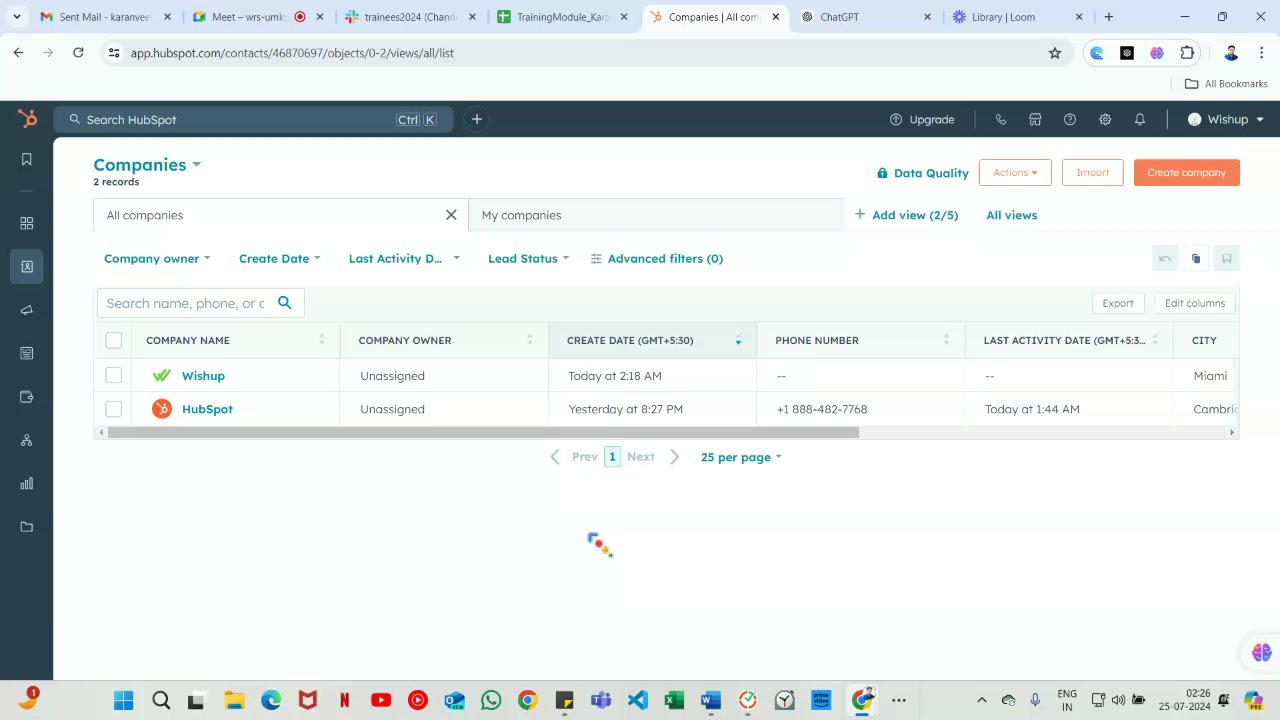Open the CRM contacts icon in sidebar
The image size is (1280, 720).
pos(27,266)
